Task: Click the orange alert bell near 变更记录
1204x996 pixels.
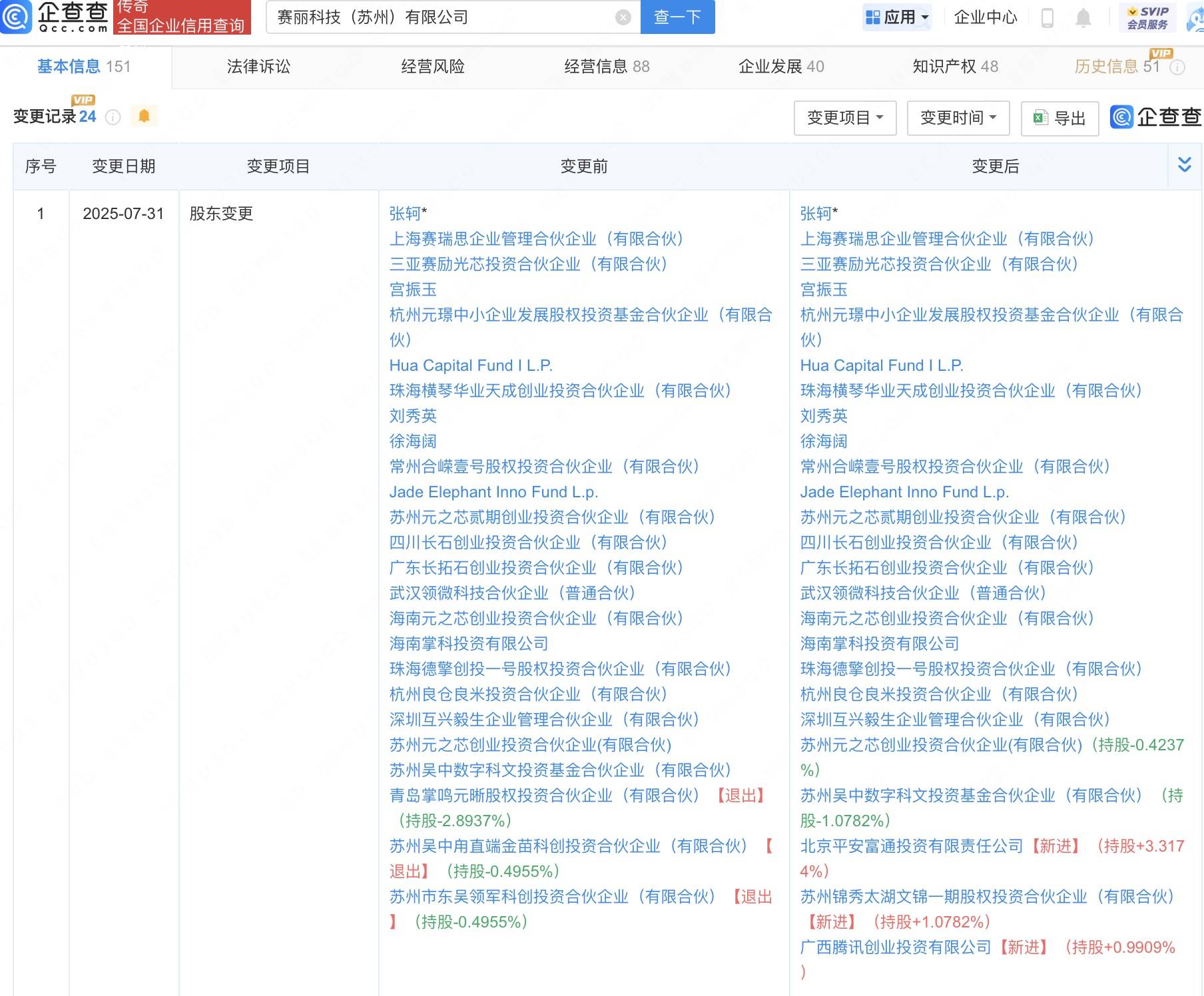Action: tap(144, 116)
